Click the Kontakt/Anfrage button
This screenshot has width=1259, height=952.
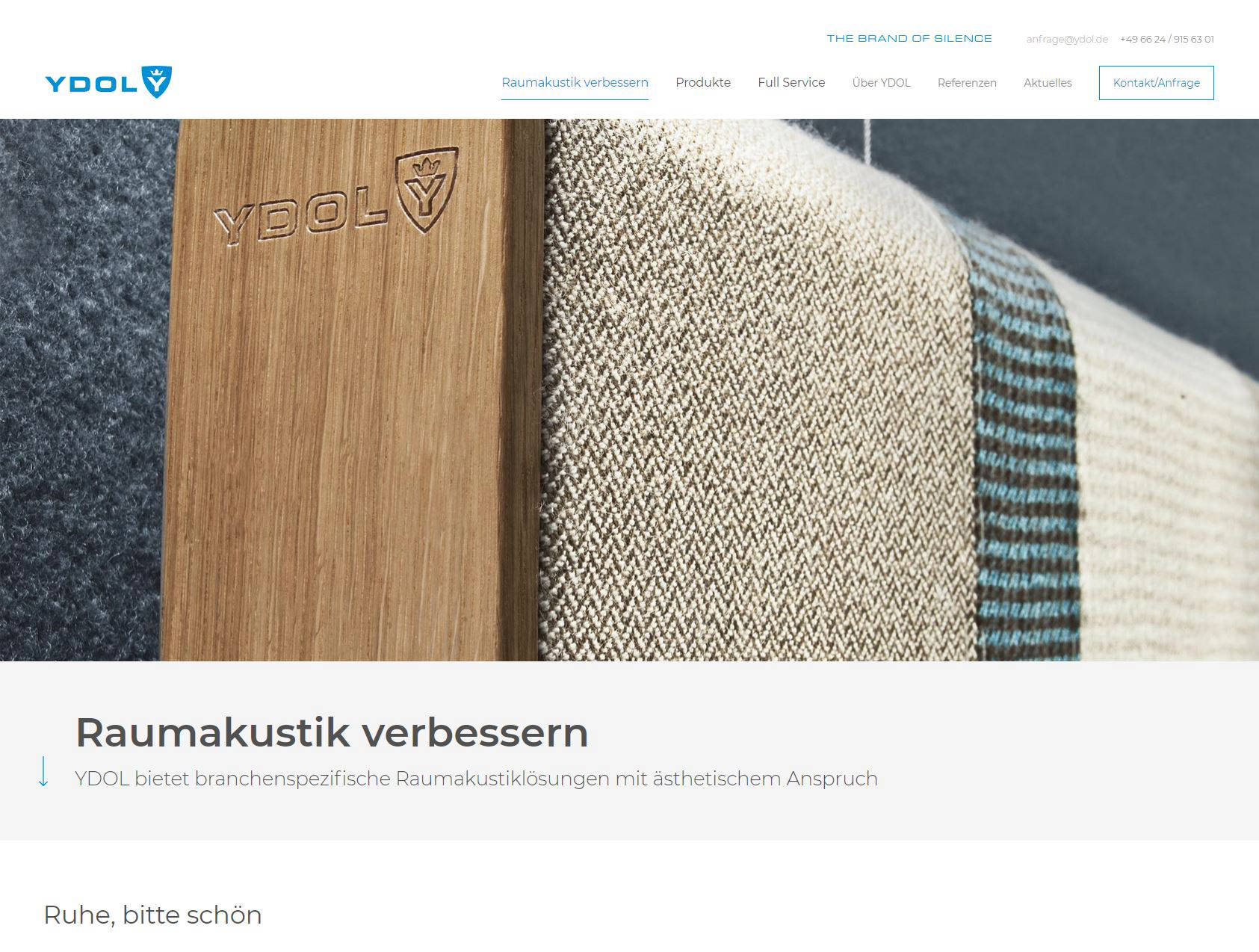pyautogui.click(x=1156, y=83)
